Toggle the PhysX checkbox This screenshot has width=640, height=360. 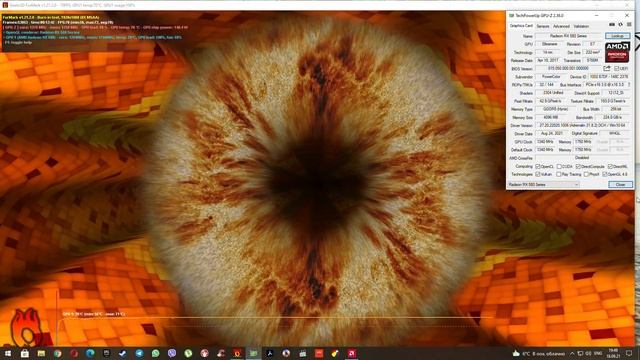click(x=586, y=174)
